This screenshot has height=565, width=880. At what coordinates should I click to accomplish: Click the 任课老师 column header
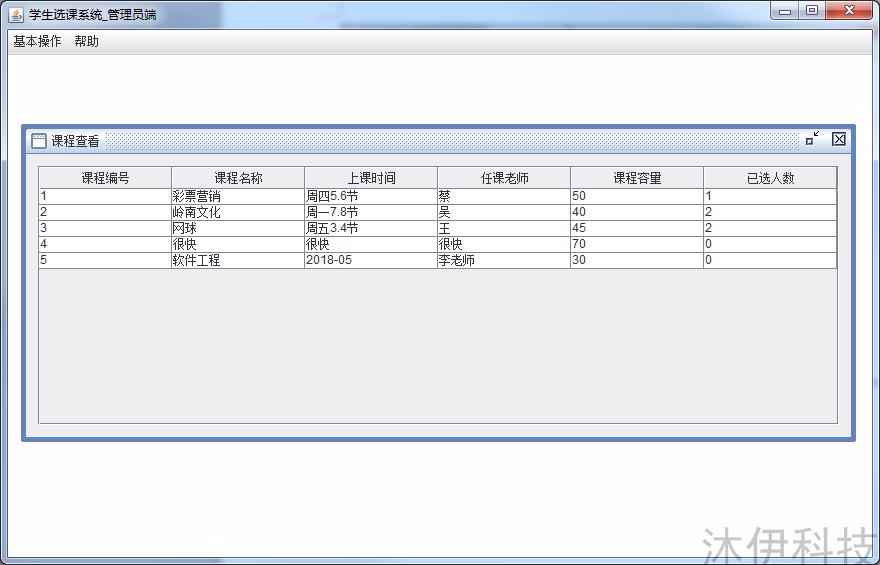[504, 178]
